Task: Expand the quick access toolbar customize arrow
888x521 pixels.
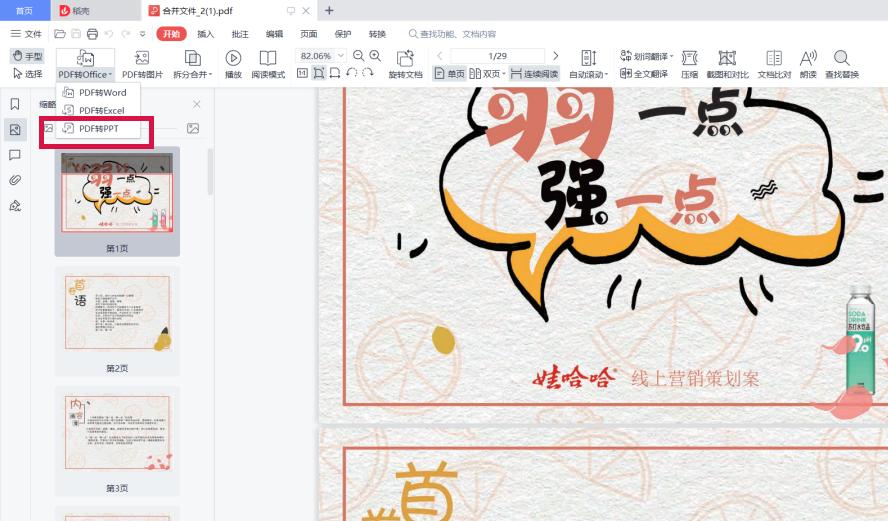Action: pyautogui.click(x=142, y=34)
